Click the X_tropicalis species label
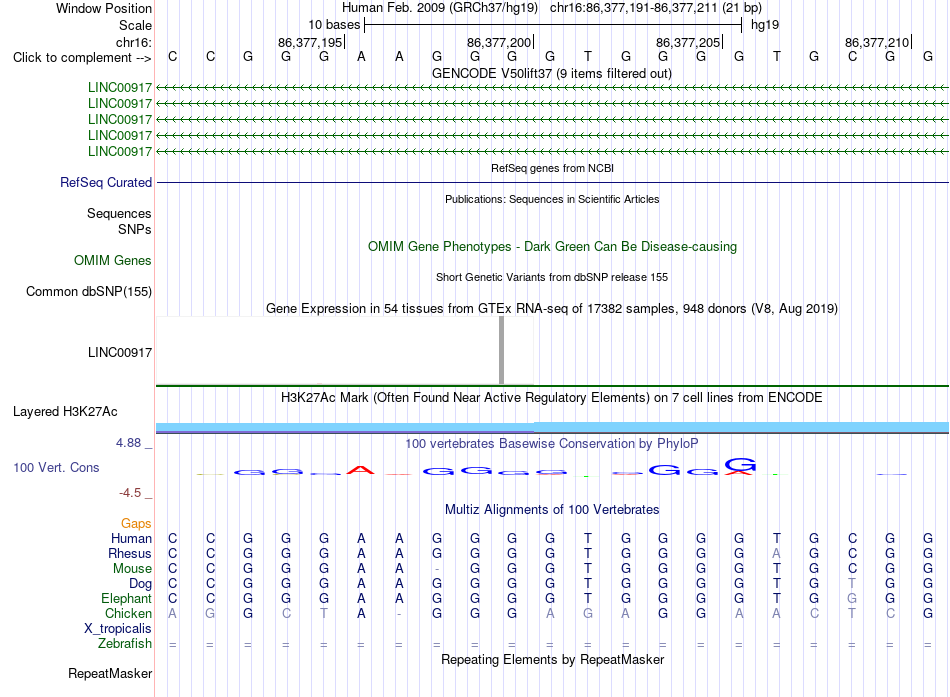Screen dimensions: 950x697 click(x=118, y=629)
